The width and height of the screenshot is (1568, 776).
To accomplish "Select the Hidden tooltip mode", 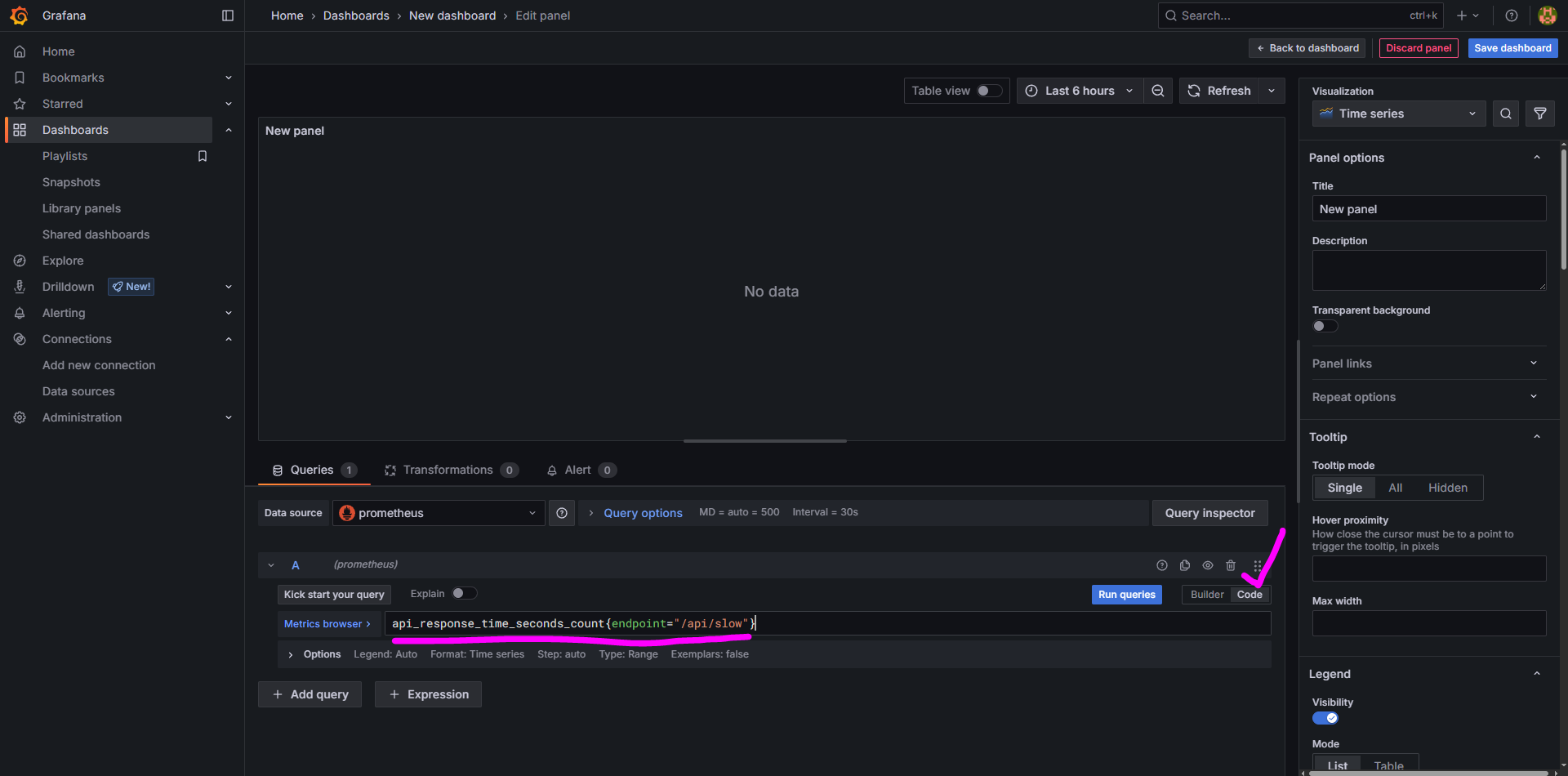I will click(x=1447, y=488).
